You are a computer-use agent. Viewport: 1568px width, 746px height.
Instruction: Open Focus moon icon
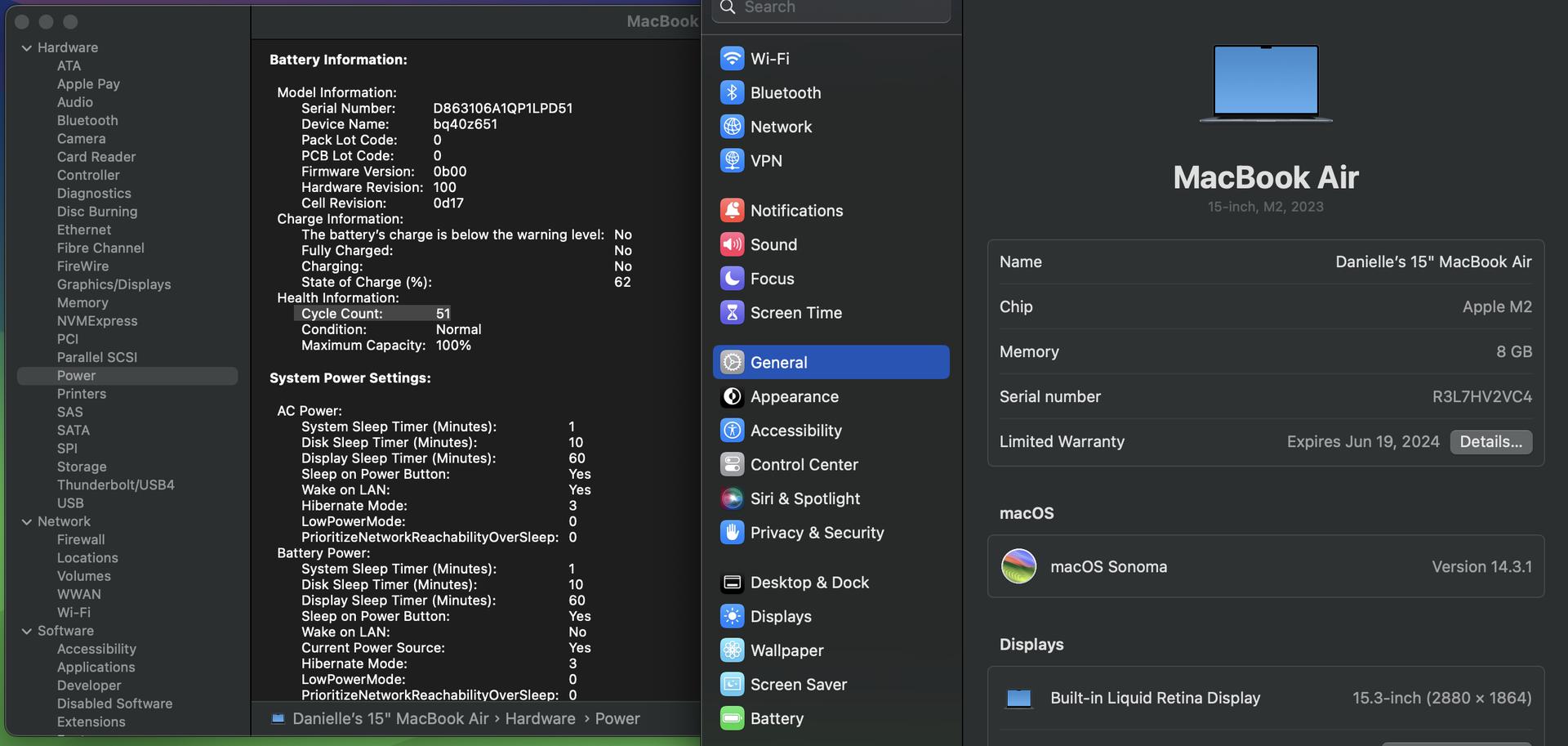pos(732,279)
